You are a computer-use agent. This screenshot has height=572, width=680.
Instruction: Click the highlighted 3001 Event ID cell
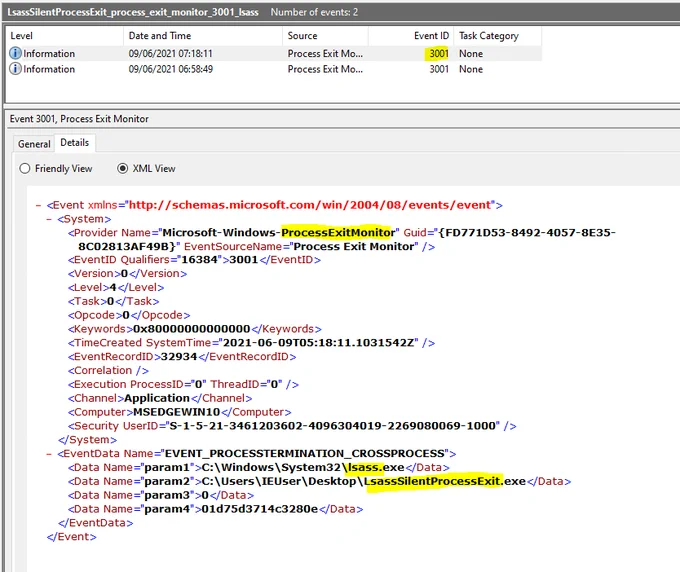pyautogui.click(x=438, y=53)
